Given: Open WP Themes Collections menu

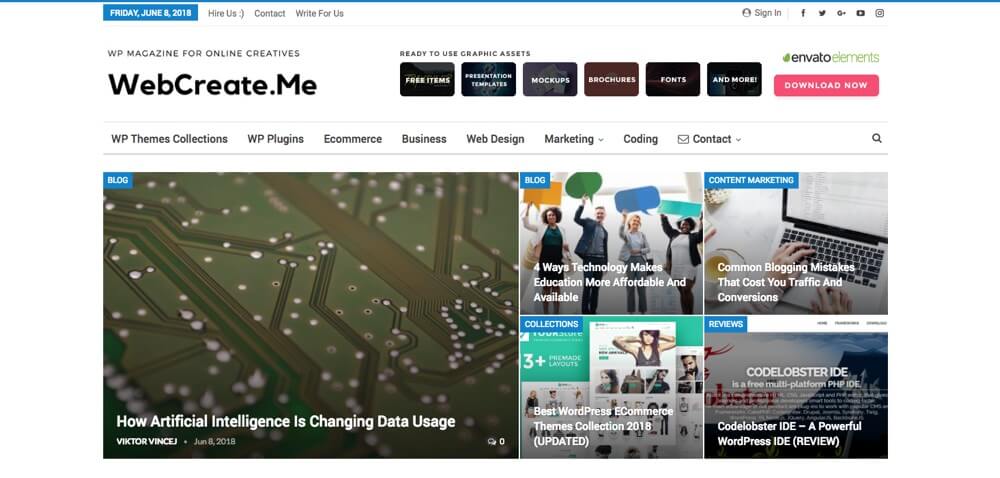Looking at the screenshot, I should pyautogui.click(x=170, y=139).
